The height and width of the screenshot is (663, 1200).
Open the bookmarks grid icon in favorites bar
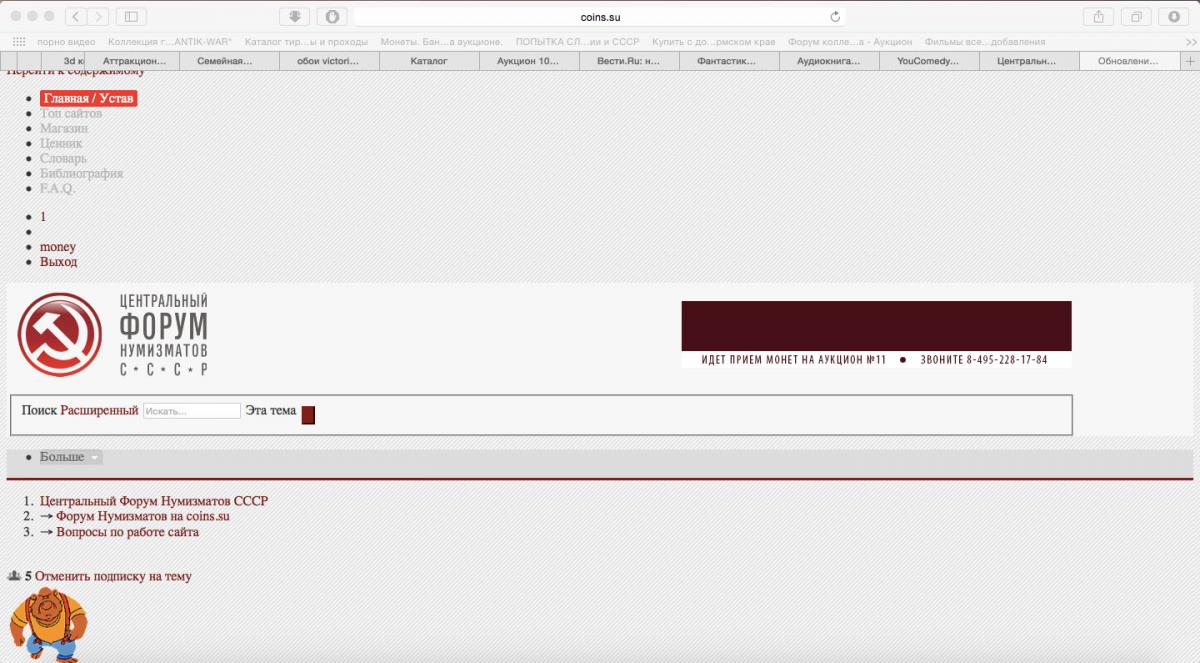click(18, 42)
